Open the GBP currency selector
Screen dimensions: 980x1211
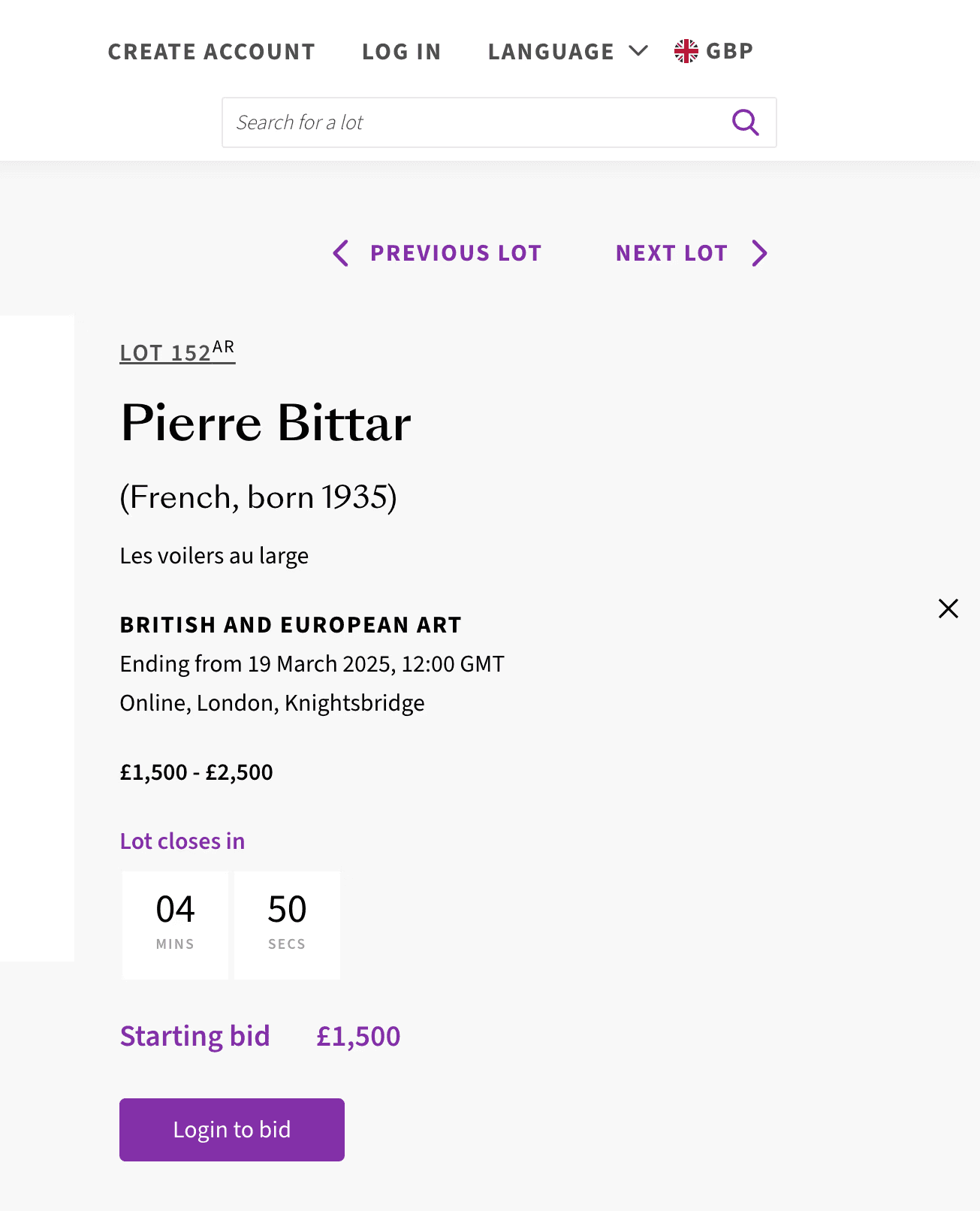tap(729, 51)
